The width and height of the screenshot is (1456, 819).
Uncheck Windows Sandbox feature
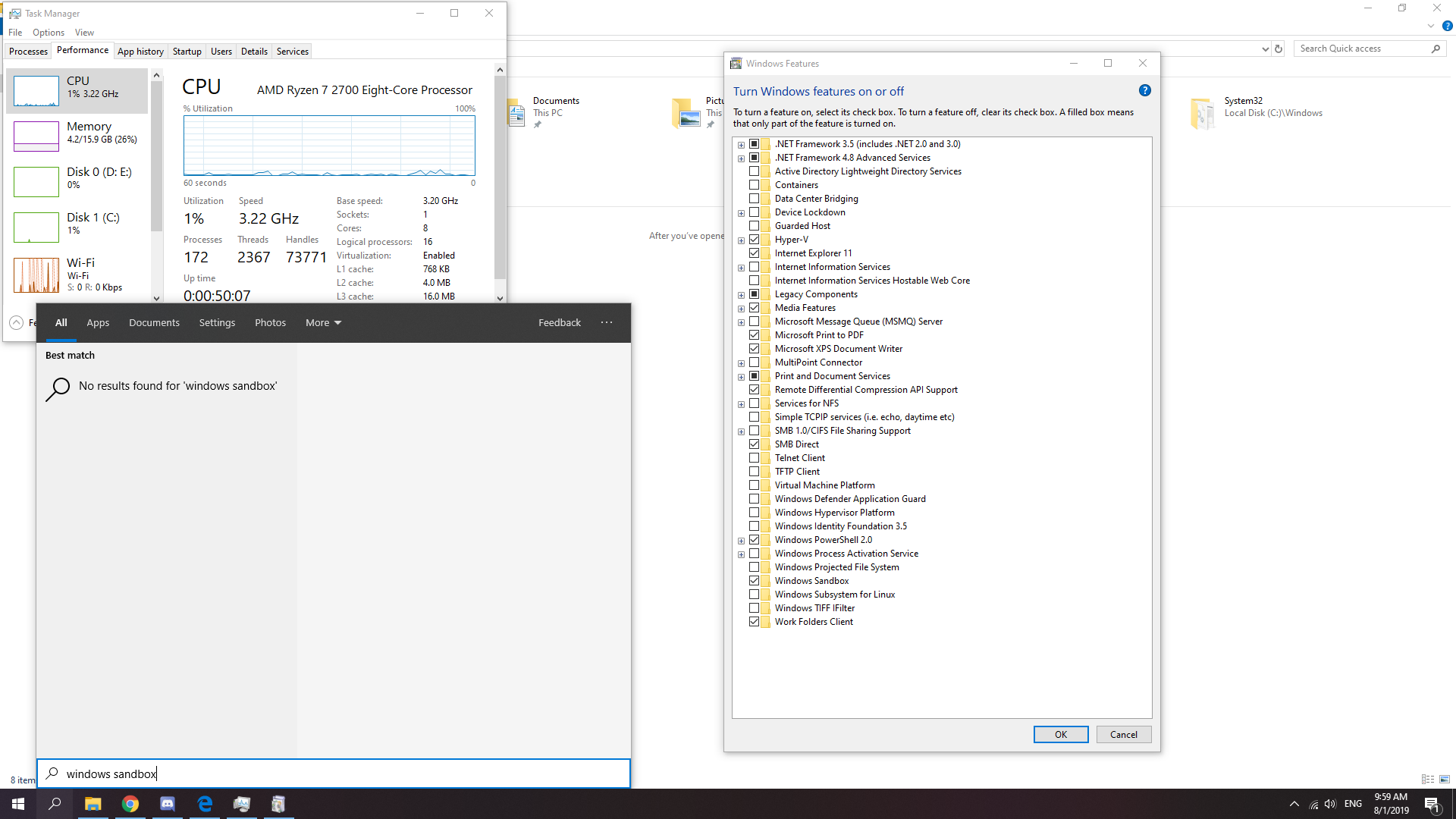(754, 581)
